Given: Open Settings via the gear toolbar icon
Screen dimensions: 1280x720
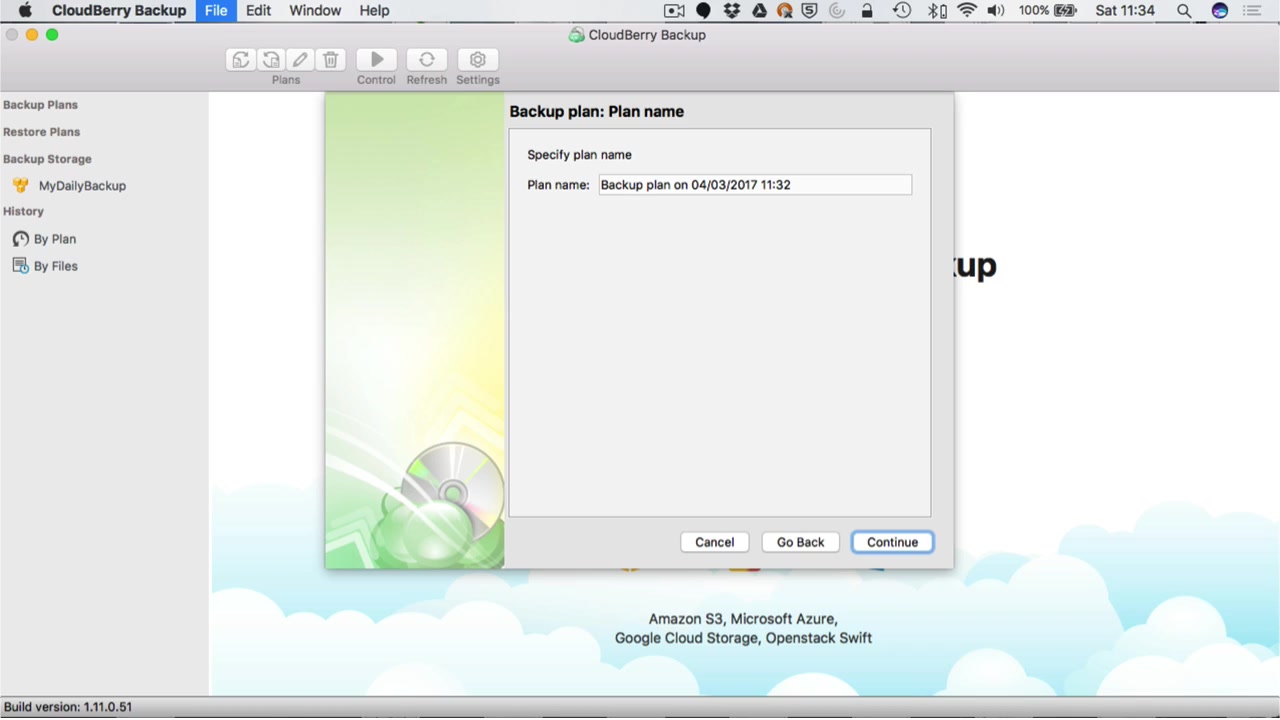Looking at the screenshot, I should click(x=478, y=60).
